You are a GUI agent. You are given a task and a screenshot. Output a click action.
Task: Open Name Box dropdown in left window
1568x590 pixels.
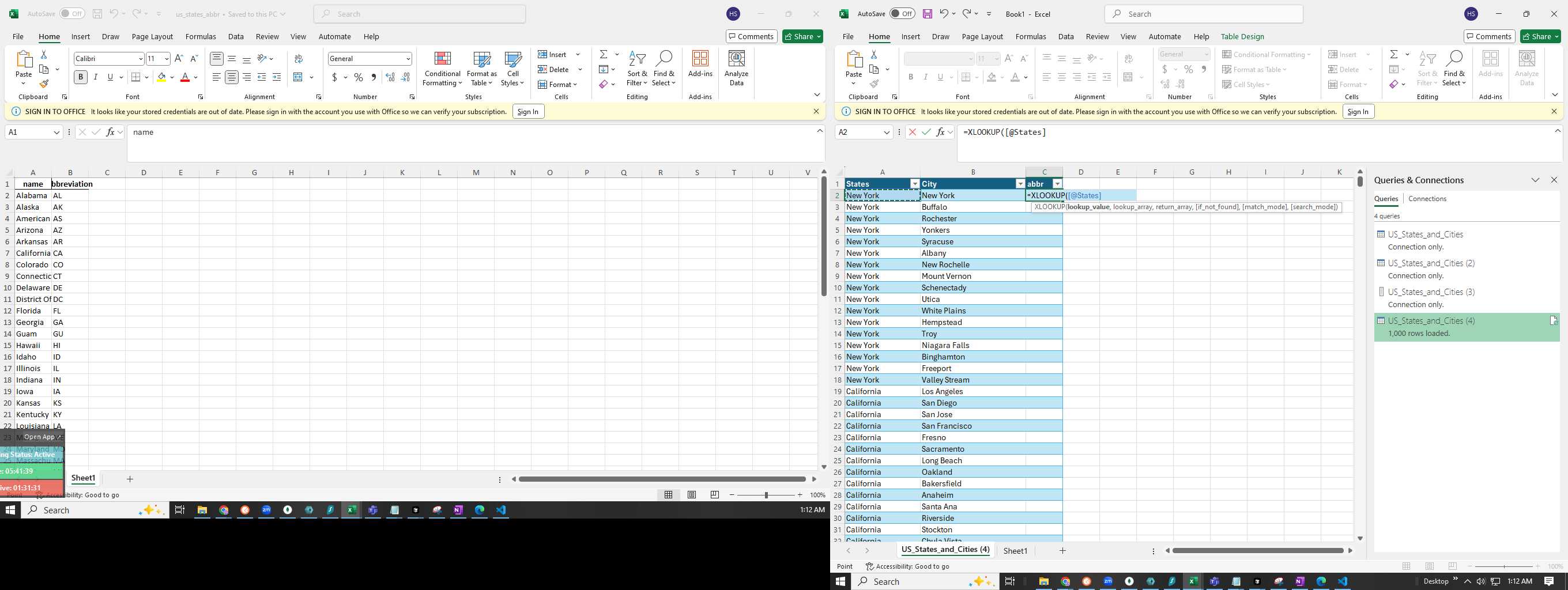point(56,132)
